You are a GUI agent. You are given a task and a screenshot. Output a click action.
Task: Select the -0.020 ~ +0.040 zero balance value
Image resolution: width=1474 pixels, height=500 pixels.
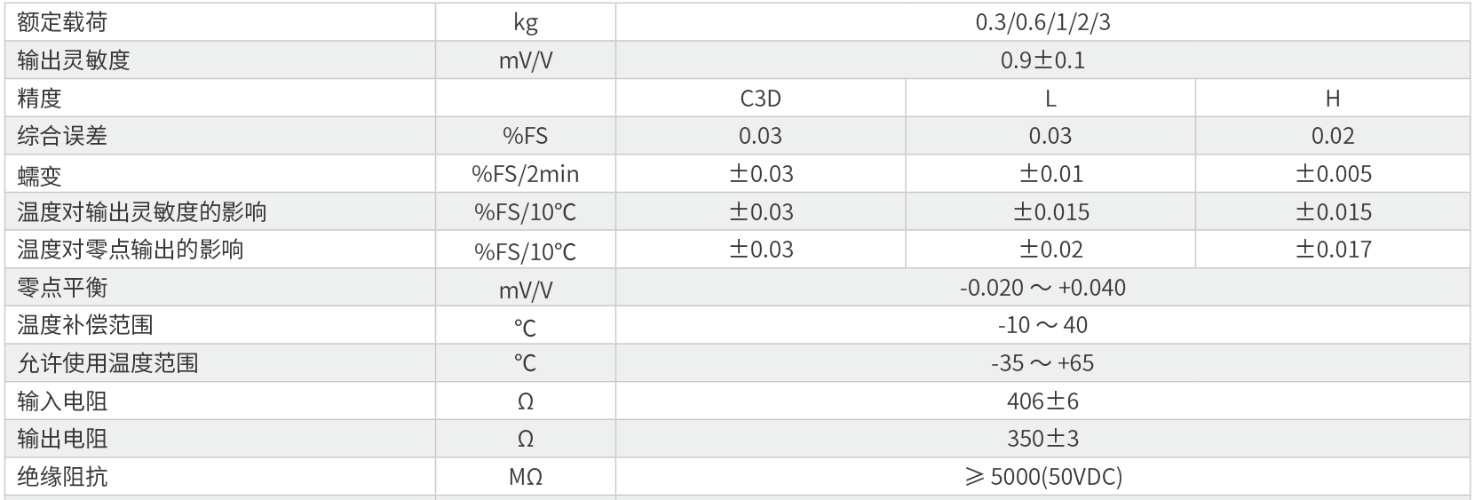click(x=1043, y=289)
